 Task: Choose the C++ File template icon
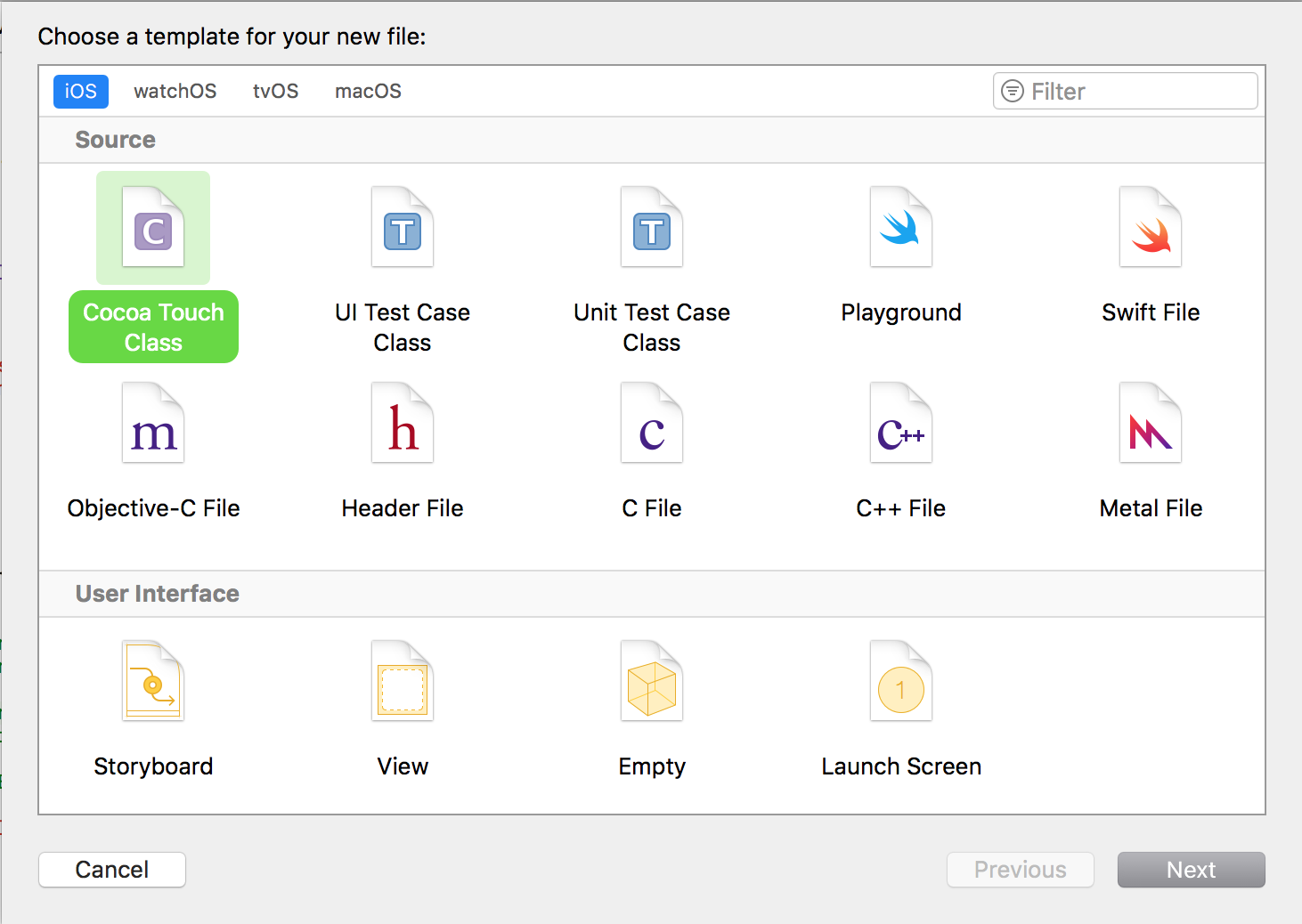tap(901, 423)
